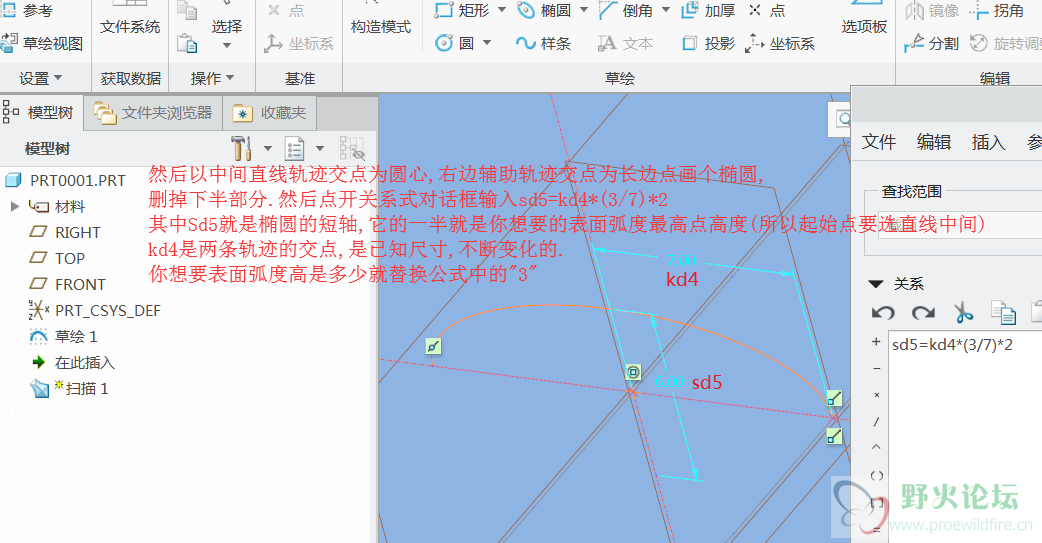Select the Rectangle sketch tool
This screenshot has width=1042, height=543.
[x=461, y=11]
